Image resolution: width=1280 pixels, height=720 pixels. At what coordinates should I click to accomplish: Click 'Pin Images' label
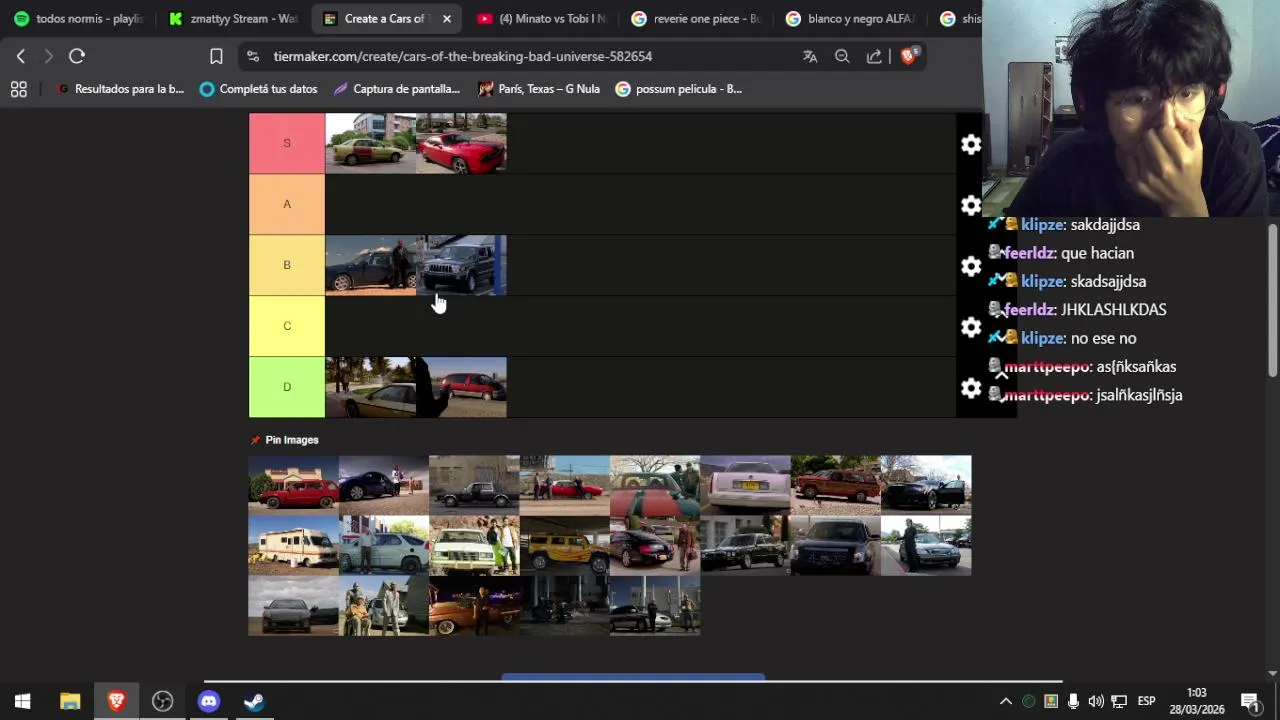click(291, 440)
